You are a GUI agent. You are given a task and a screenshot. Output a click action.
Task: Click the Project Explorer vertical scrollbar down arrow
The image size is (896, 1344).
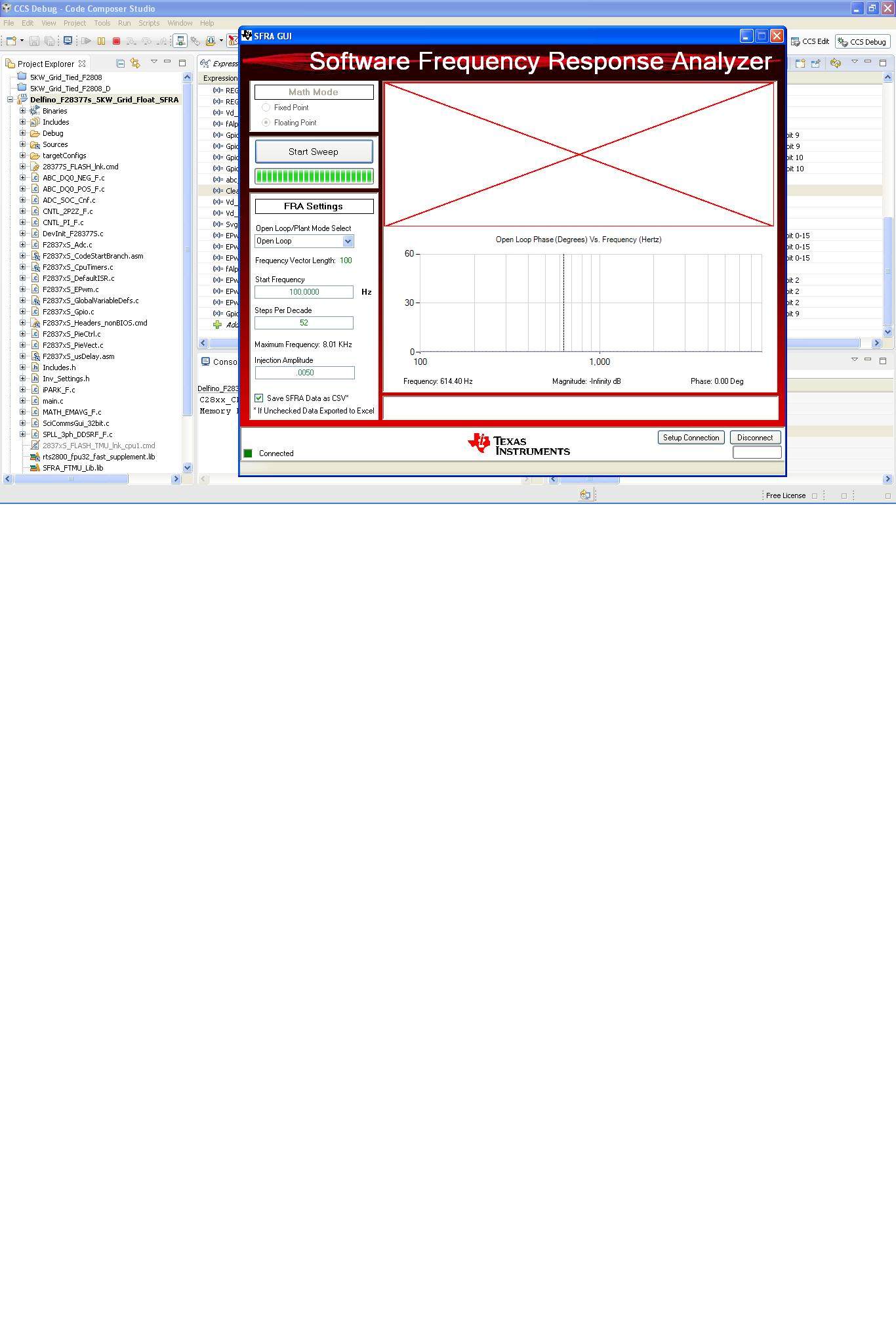[188, 468]
